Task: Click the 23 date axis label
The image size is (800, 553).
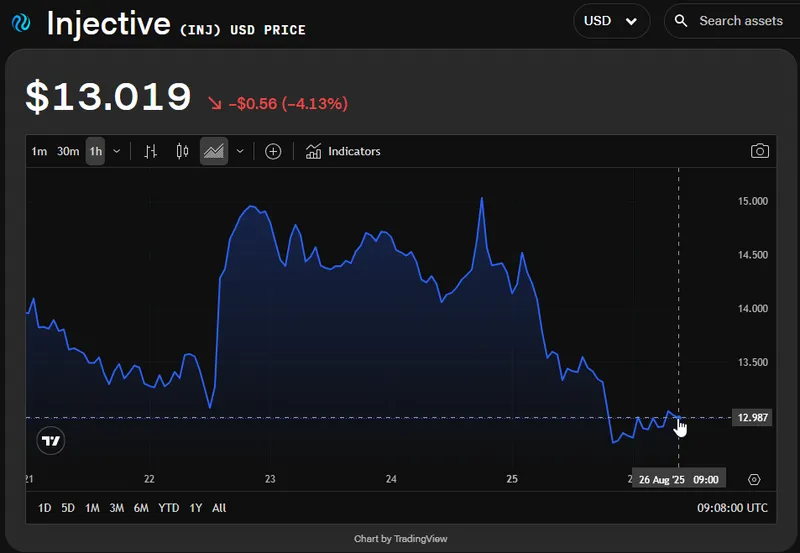Action: pyautogui.click(x=270, y=479)
